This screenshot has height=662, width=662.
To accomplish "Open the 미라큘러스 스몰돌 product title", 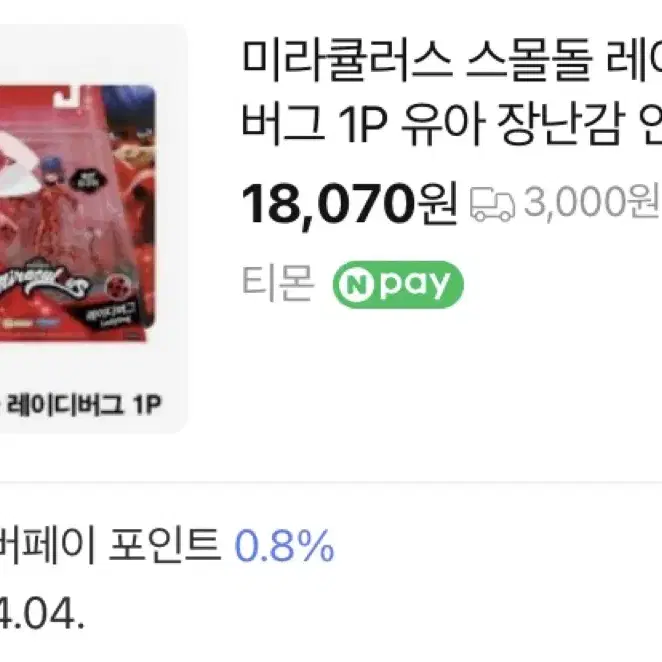I will pos(452,60).
